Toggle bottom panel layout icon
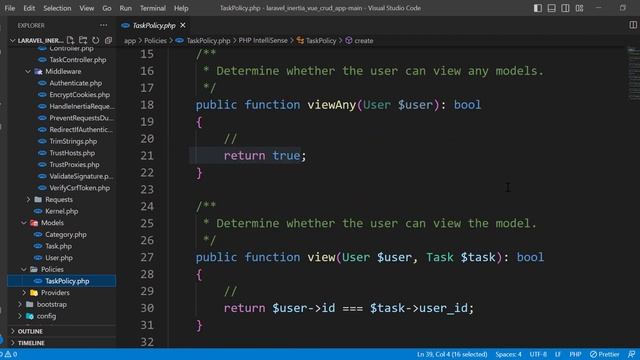 pos(551,8)
